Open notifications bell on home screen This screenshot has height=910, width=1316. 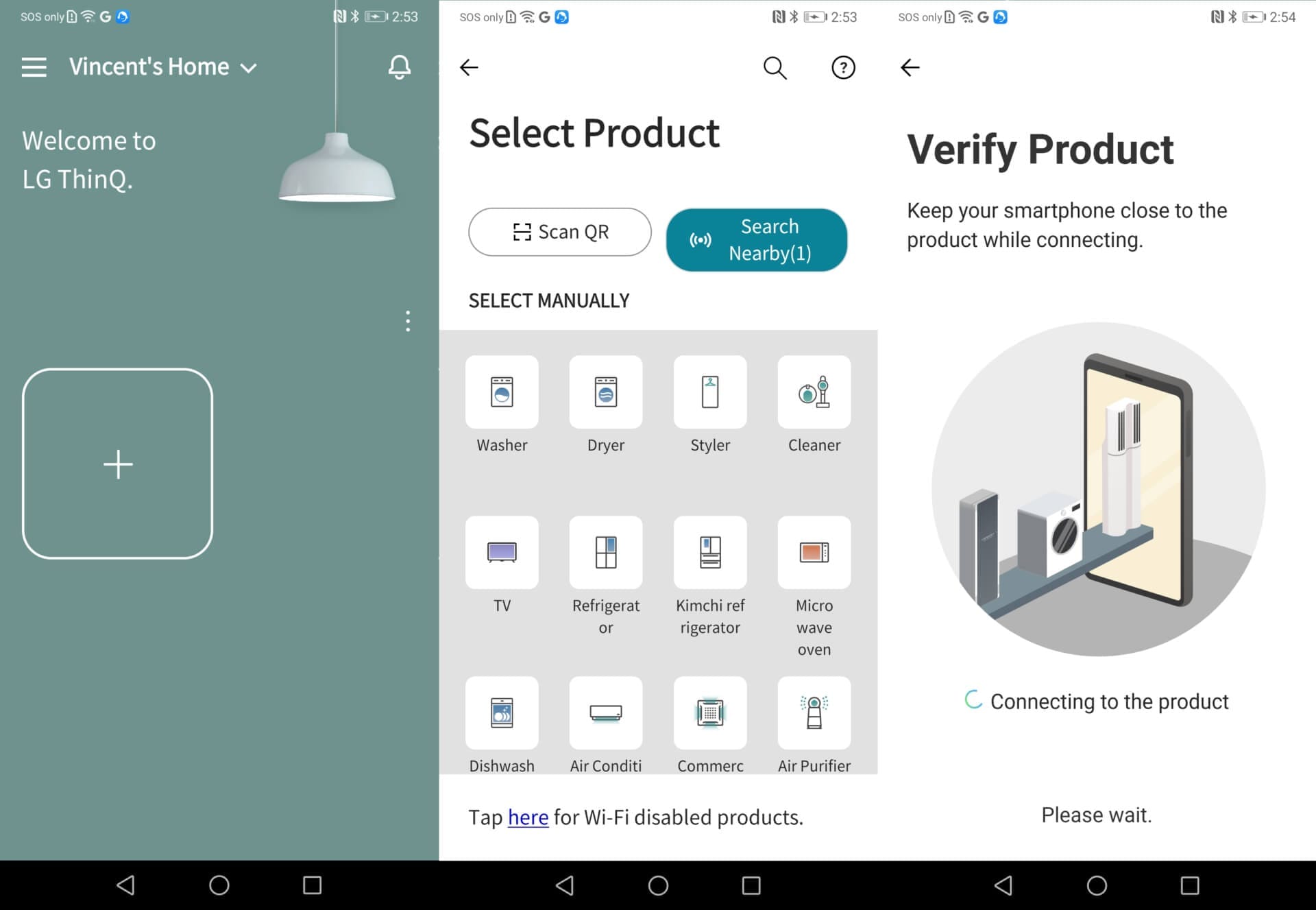[400, 67]
